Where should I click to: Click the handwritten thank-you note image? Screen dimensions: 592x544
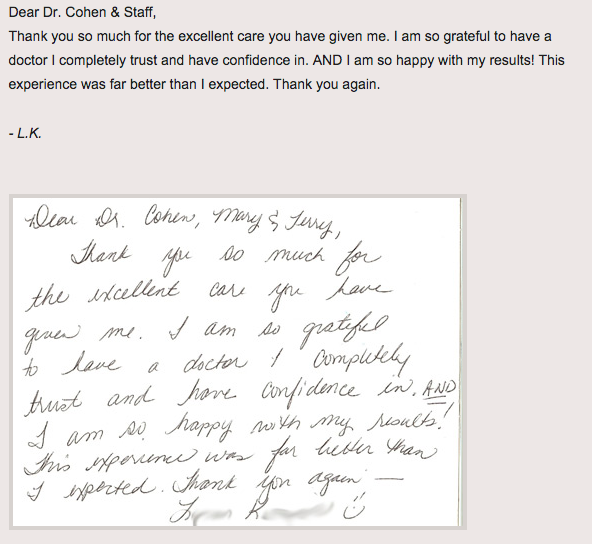pyautogui.click(x=238, y=362)
